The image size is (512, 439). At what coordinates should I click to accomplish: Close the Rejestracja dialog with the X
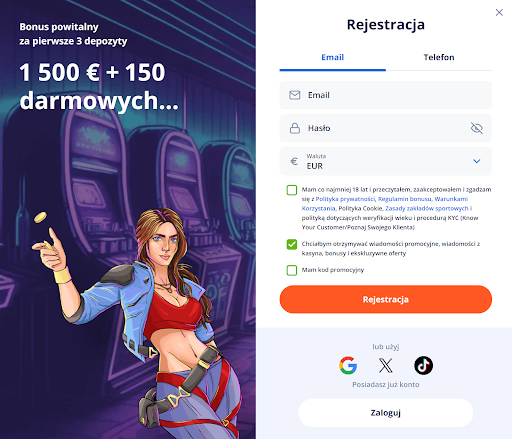coord(499,12)
